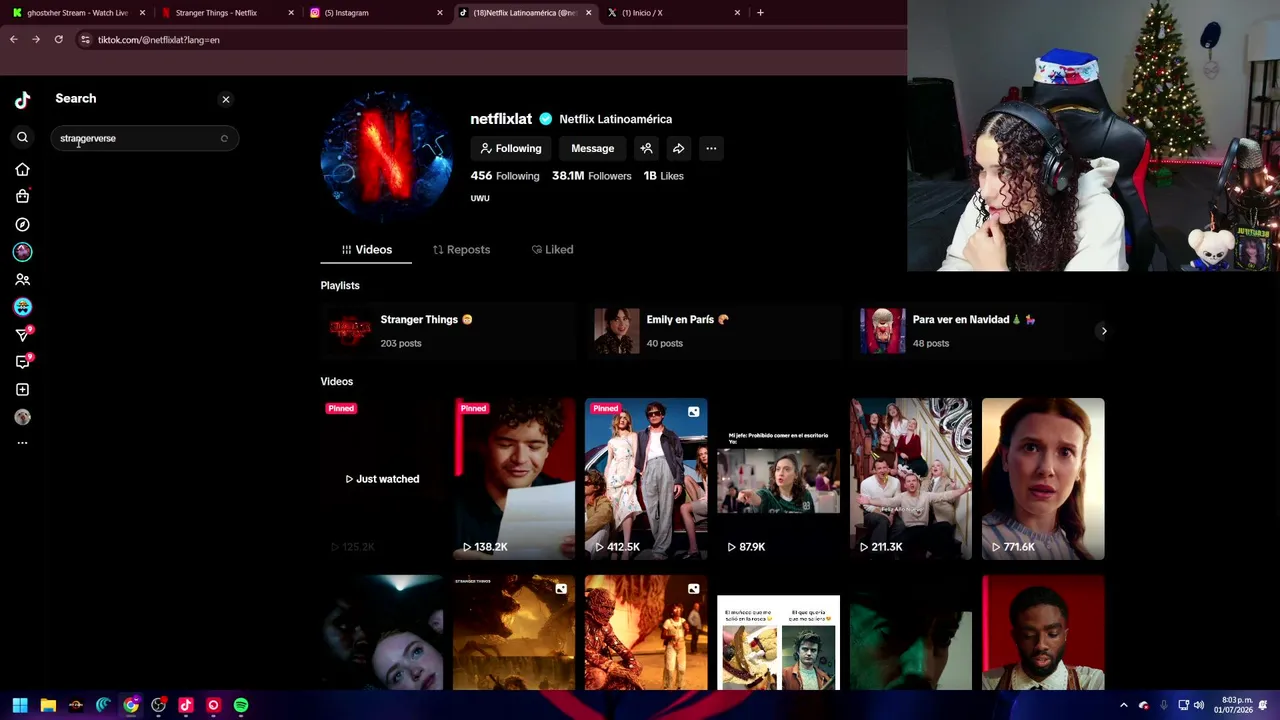Click the Following button on netflixlat profile
Viewport: 1280px width, 720px height.
[510, 148]
